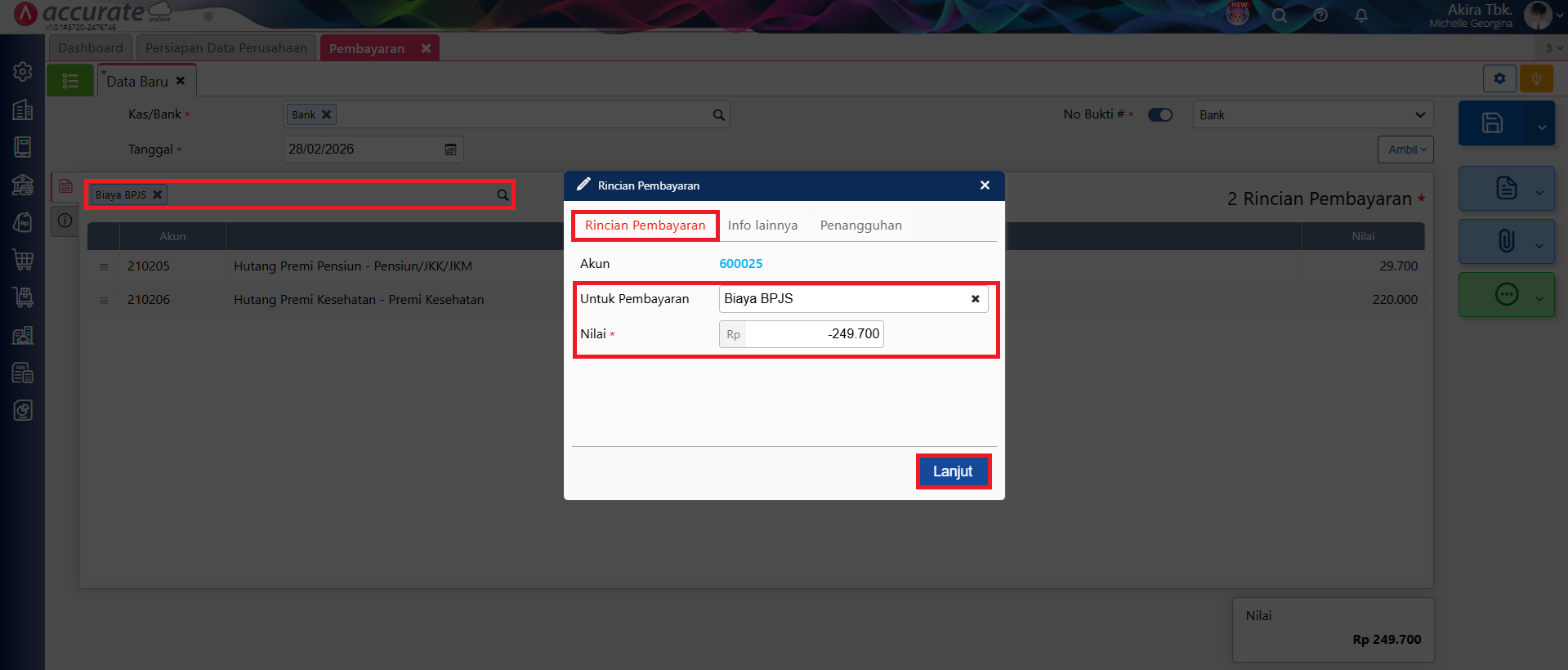This screenshot has width=1568, height=670.
Task: Click the attachment paperclip icon
Action: point(1506,241)
